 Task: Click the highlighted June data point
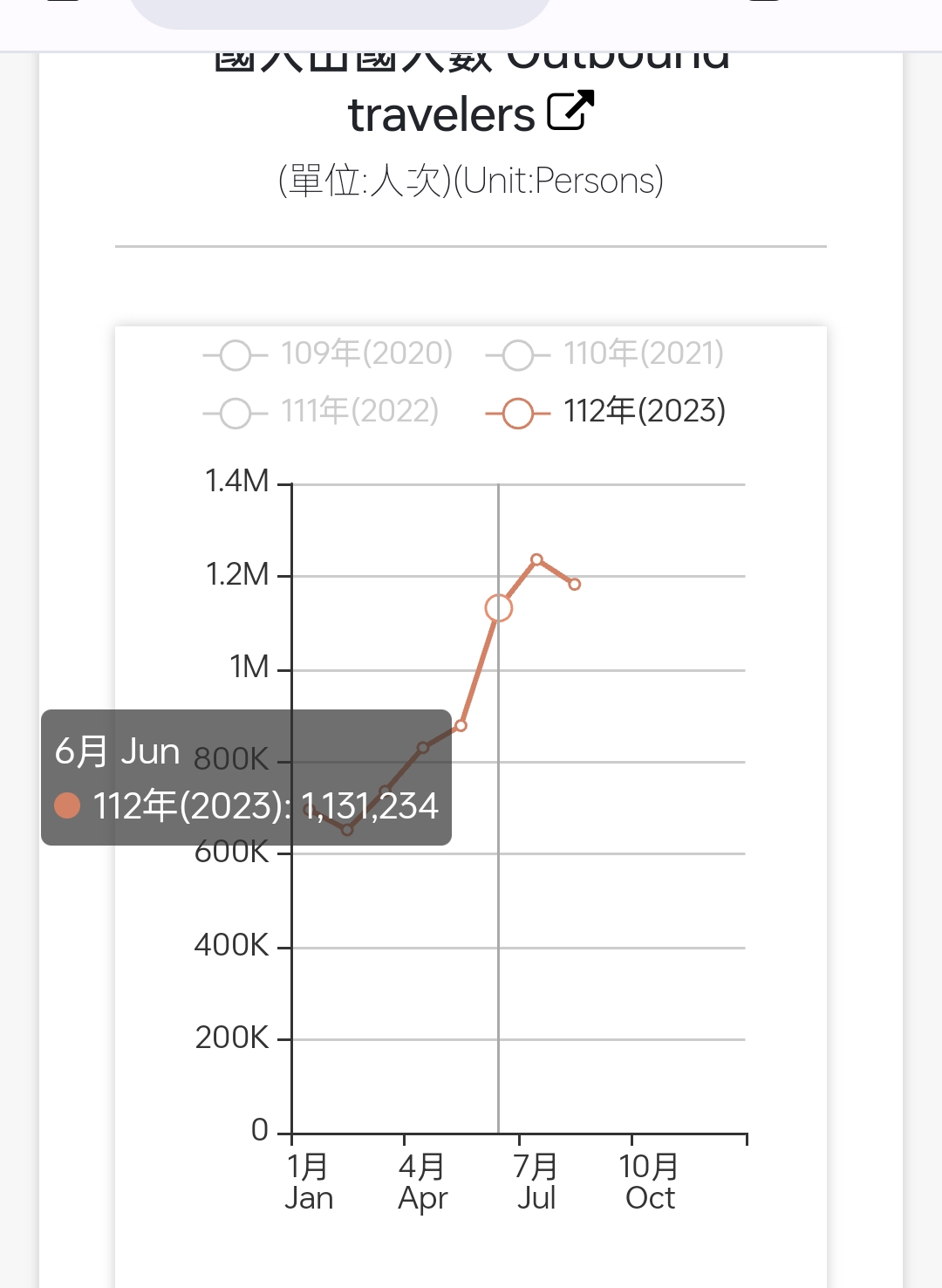click(x=498, y=608)
